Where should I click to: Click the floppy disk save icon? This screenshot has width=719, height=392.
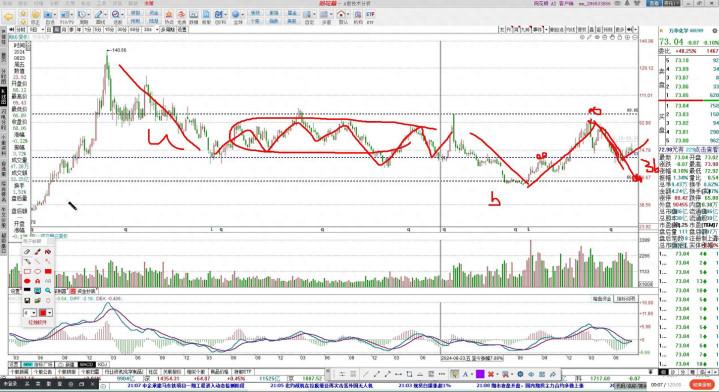point(27,300)
